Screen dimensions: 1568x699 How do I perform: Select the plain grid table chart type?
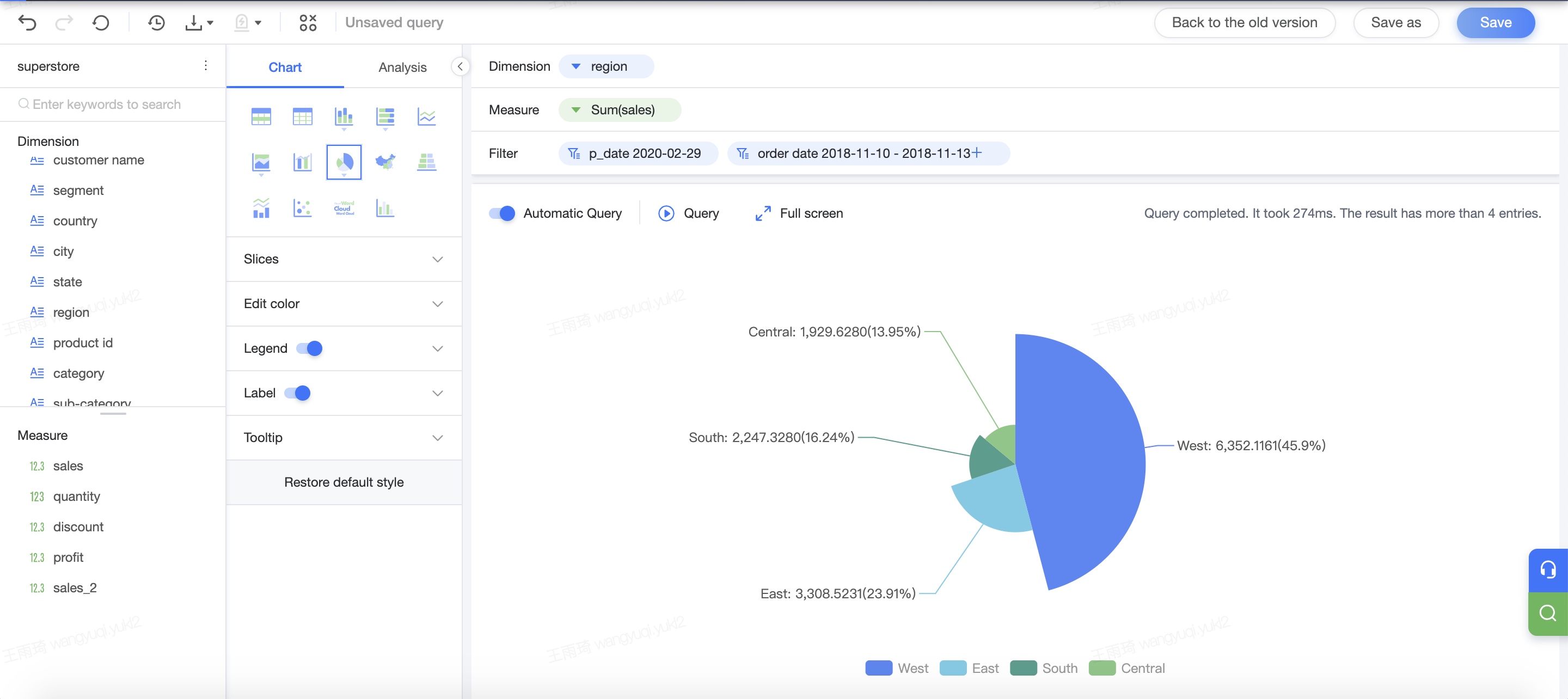pyautogui.click(x=303, y=116)
